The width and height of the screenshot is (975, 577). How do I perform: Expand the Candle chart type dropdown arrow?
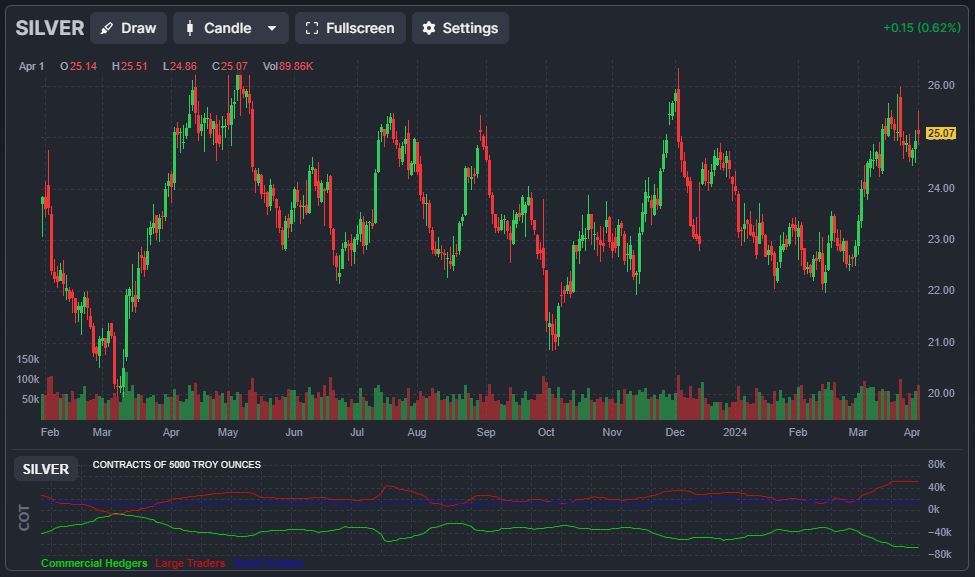[x=272, y=28]
